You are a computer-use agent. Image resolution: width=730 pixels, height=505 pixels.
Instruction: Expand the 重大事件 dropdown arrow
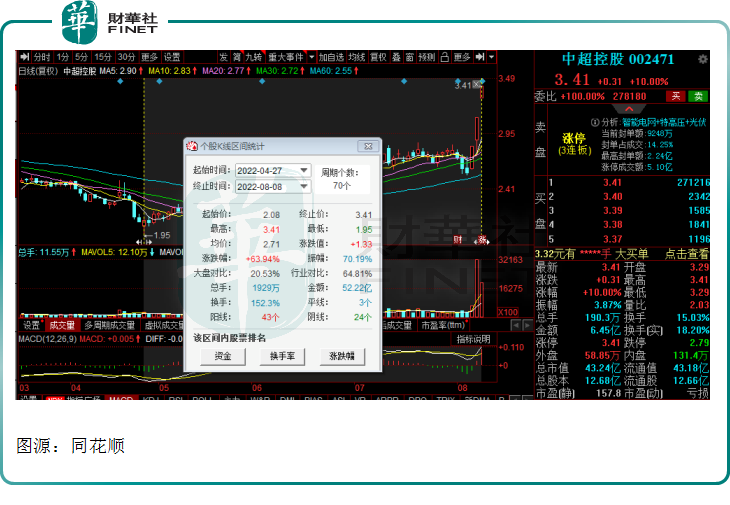pos(310,57)
